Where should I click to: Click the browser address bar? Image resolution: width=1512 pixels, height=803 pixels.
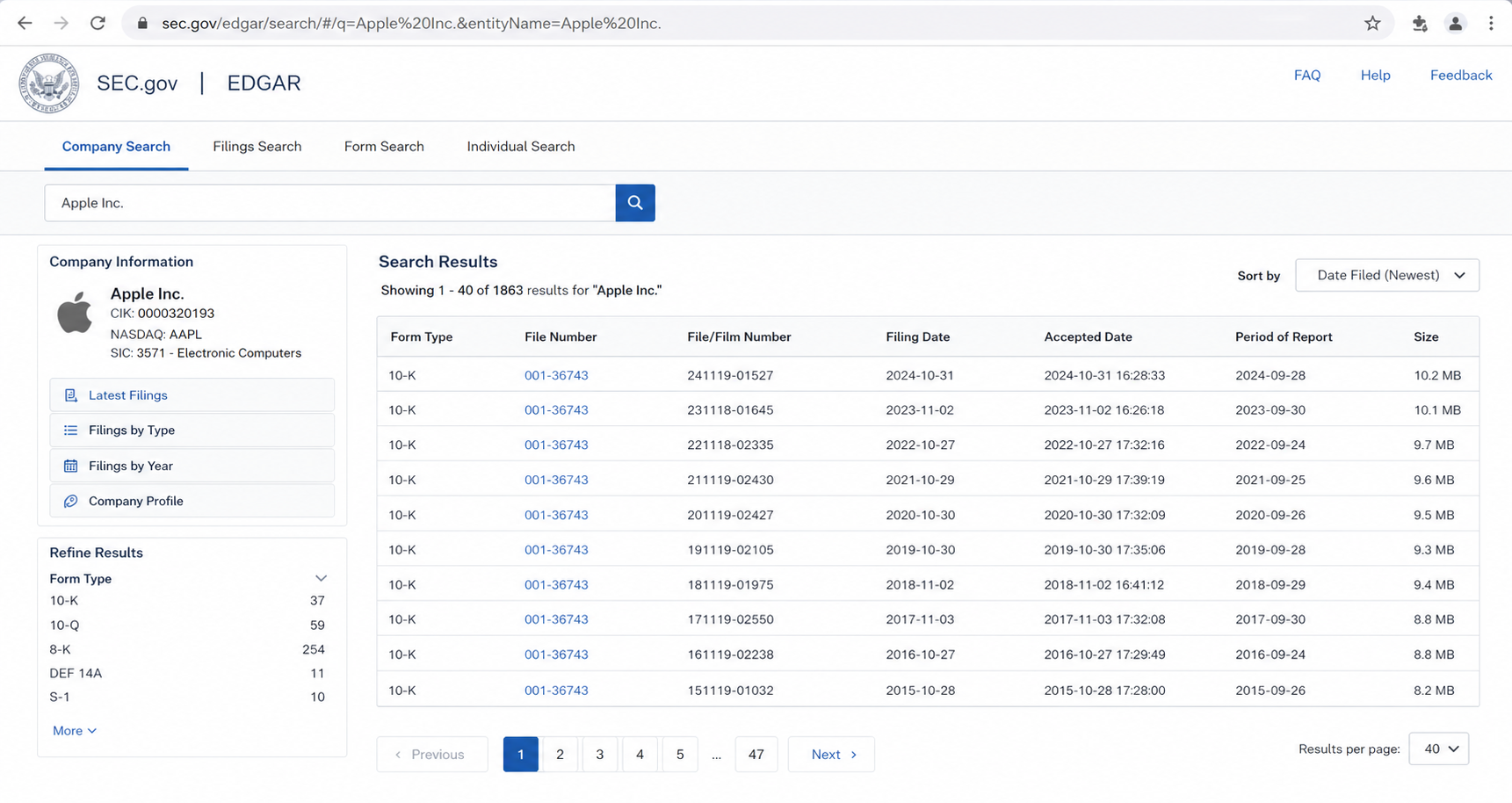pos(756,24)
